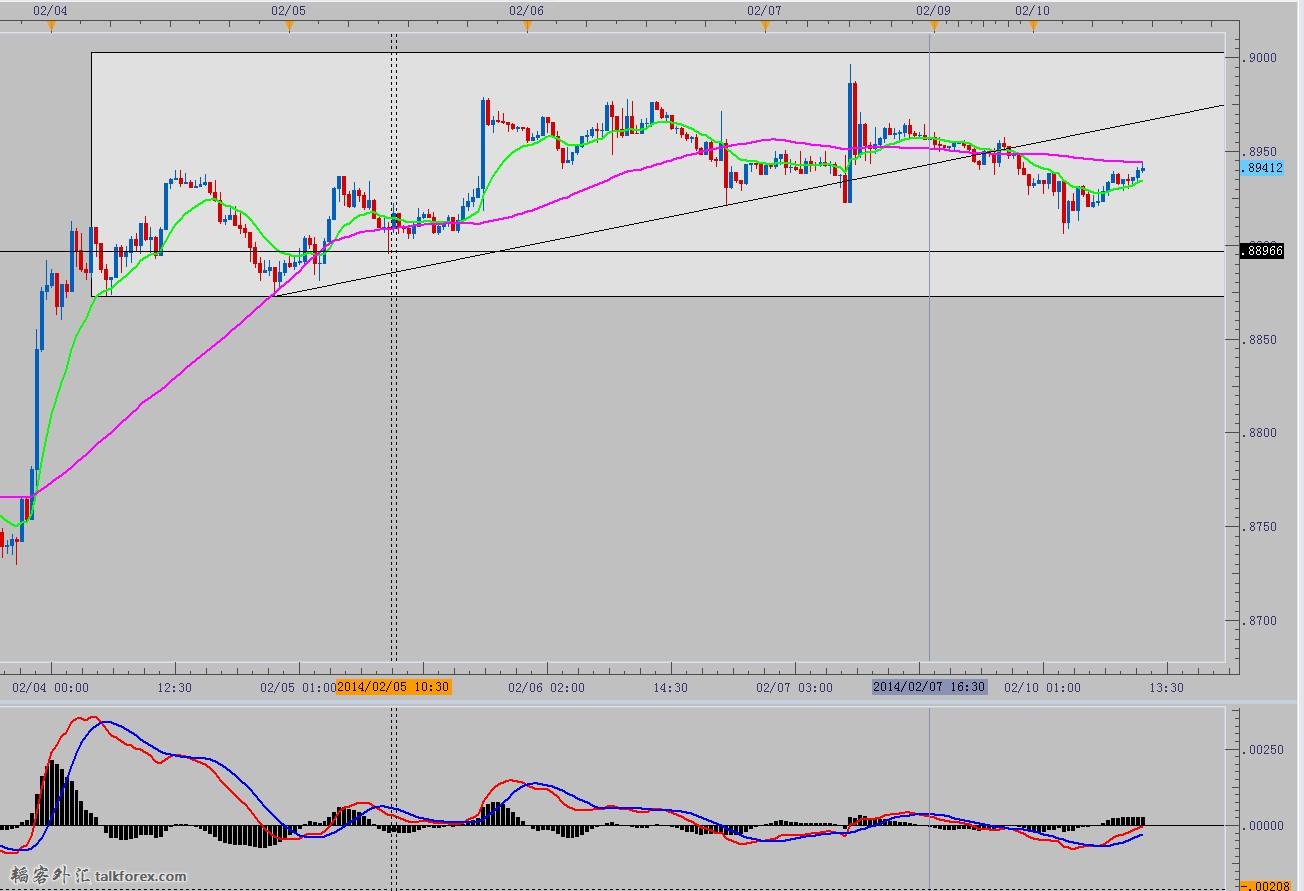Click the 12:30 time axis label
The width and height of the screenshot is (1304, 891).
point(174,687)
